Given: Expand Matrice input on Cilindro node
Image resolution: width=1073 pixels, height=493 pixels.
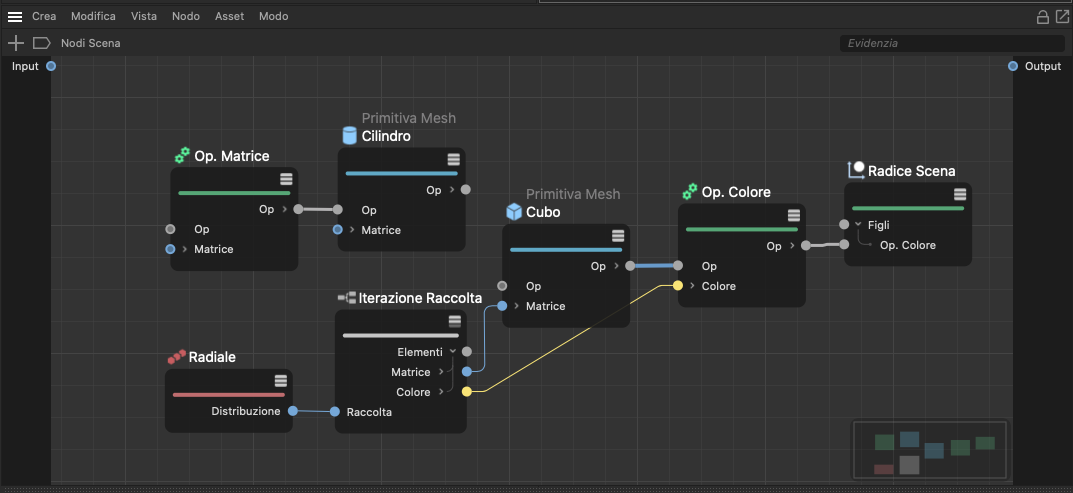Looking at the screenshot, I should tap(352, 230).
